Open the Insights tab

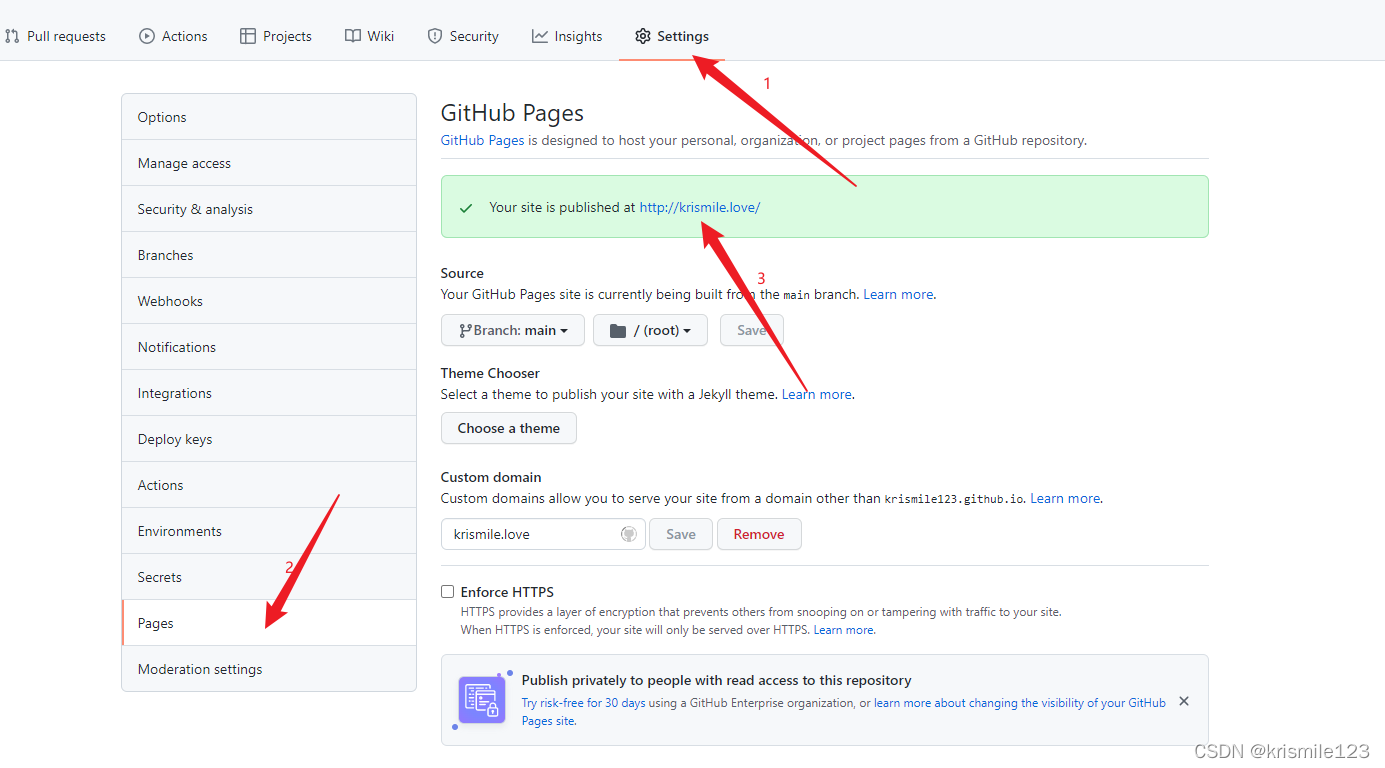click(567, 36)
